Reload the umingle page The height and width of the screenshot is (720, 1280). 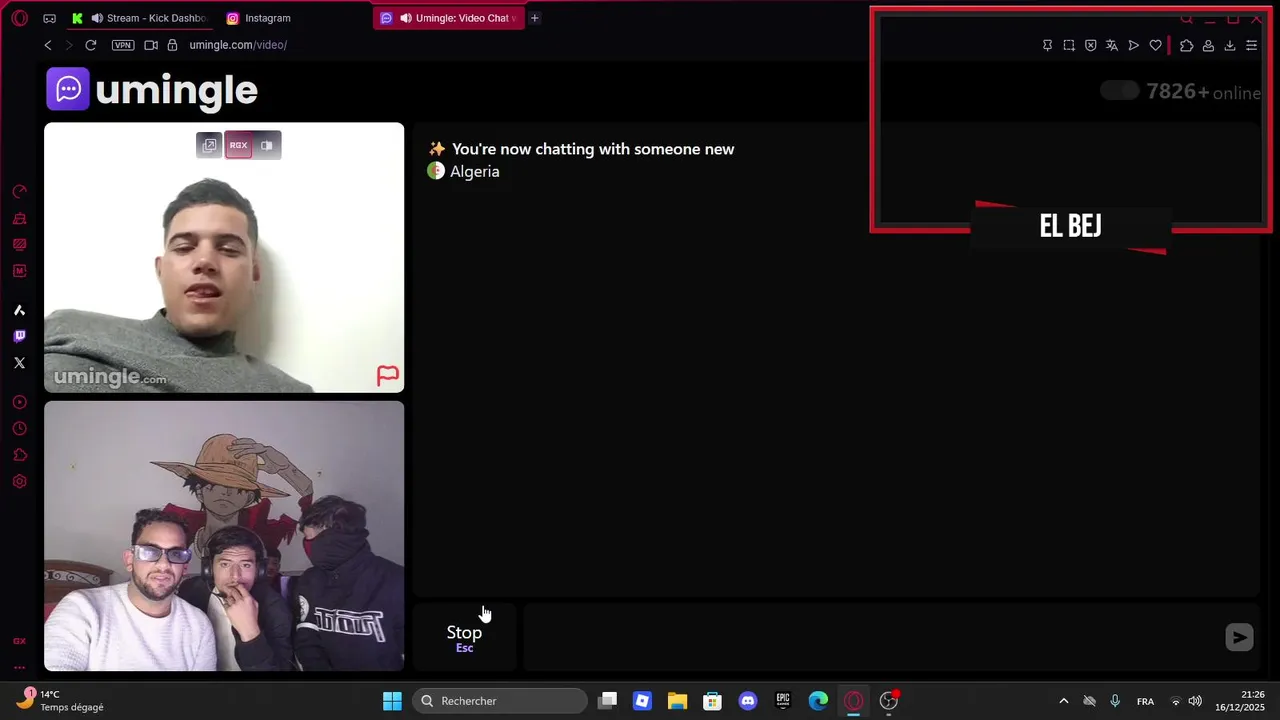coord(90,45)
